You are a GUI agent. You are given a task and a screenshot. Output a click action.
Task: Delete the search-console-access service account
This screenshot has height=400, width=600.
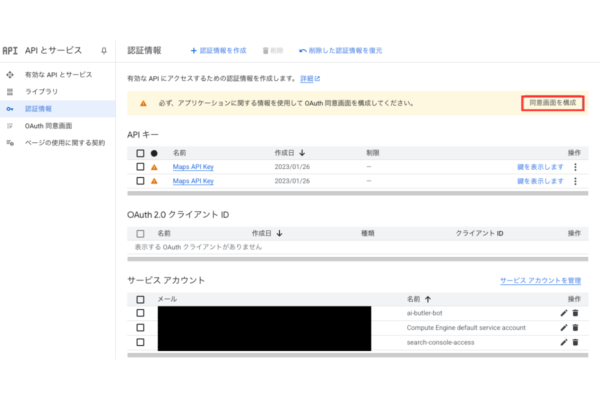575,342
